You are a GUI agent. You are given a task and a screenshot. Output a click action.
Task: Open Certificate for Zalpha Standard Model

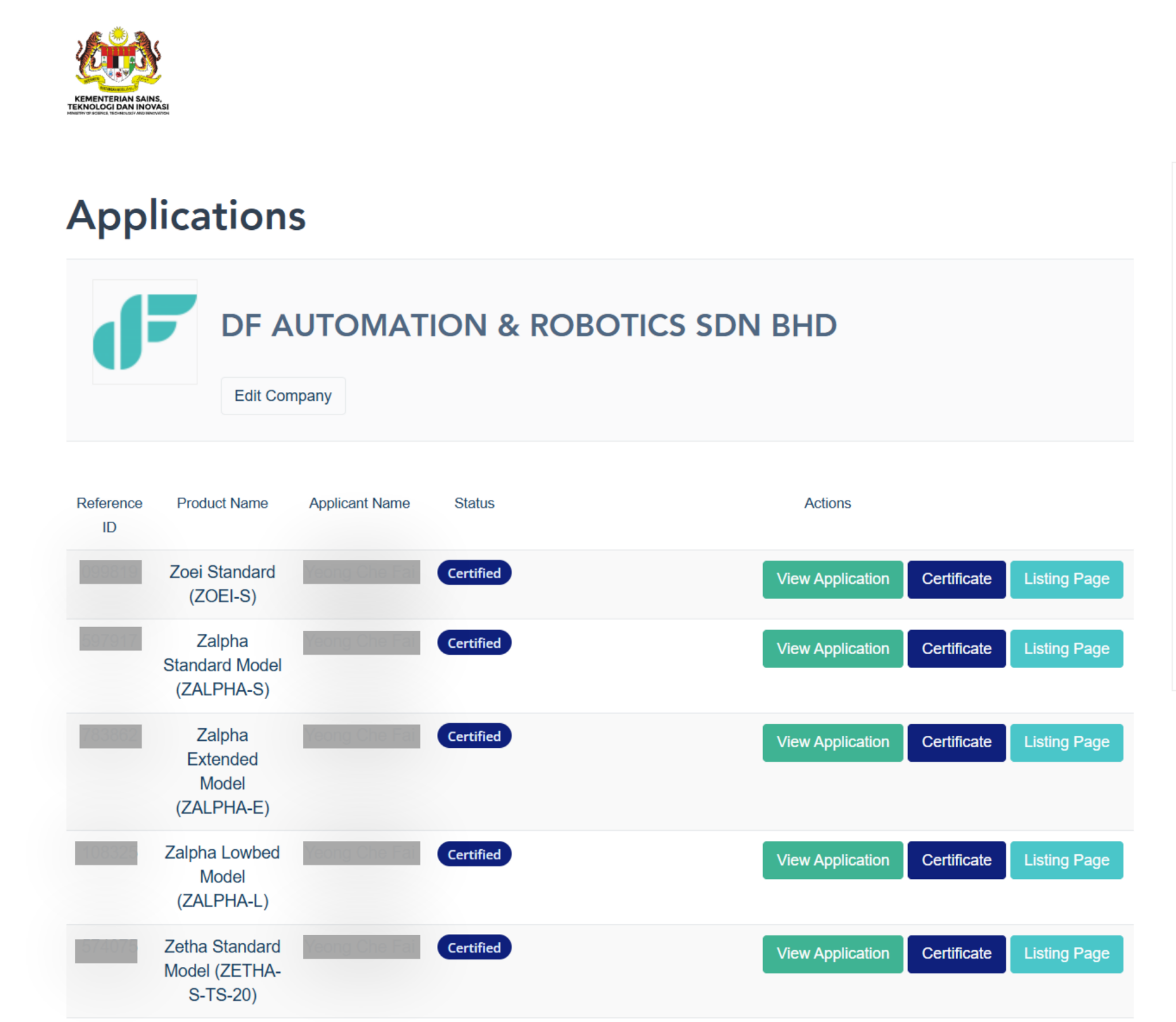tap(956, 648)
